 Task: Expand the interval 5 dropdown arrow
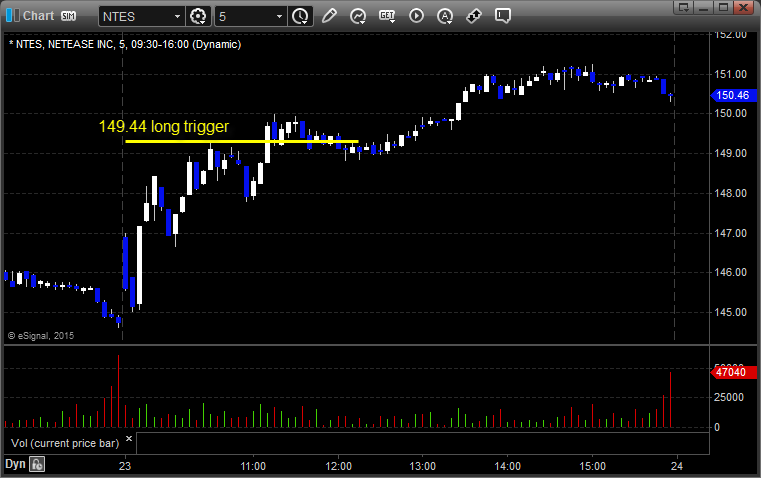[x=279, y=16]
